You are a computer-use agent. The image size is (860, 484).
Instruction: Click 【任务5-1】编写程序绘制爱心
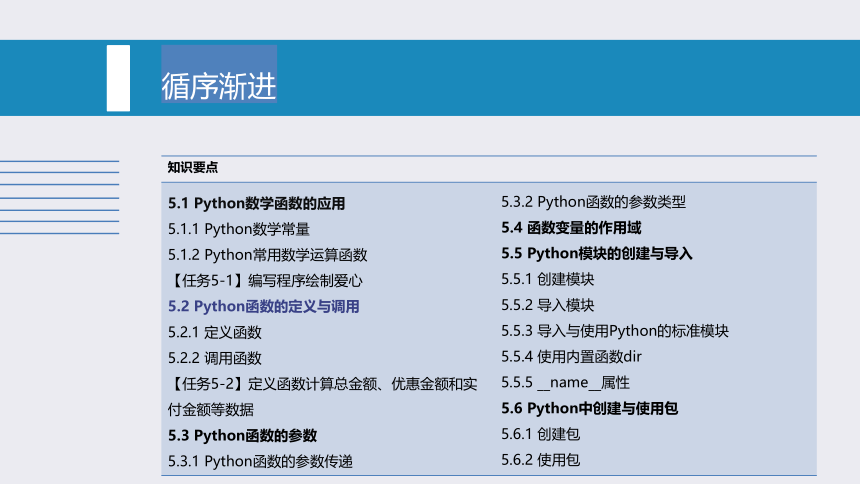tap(265, 280)
